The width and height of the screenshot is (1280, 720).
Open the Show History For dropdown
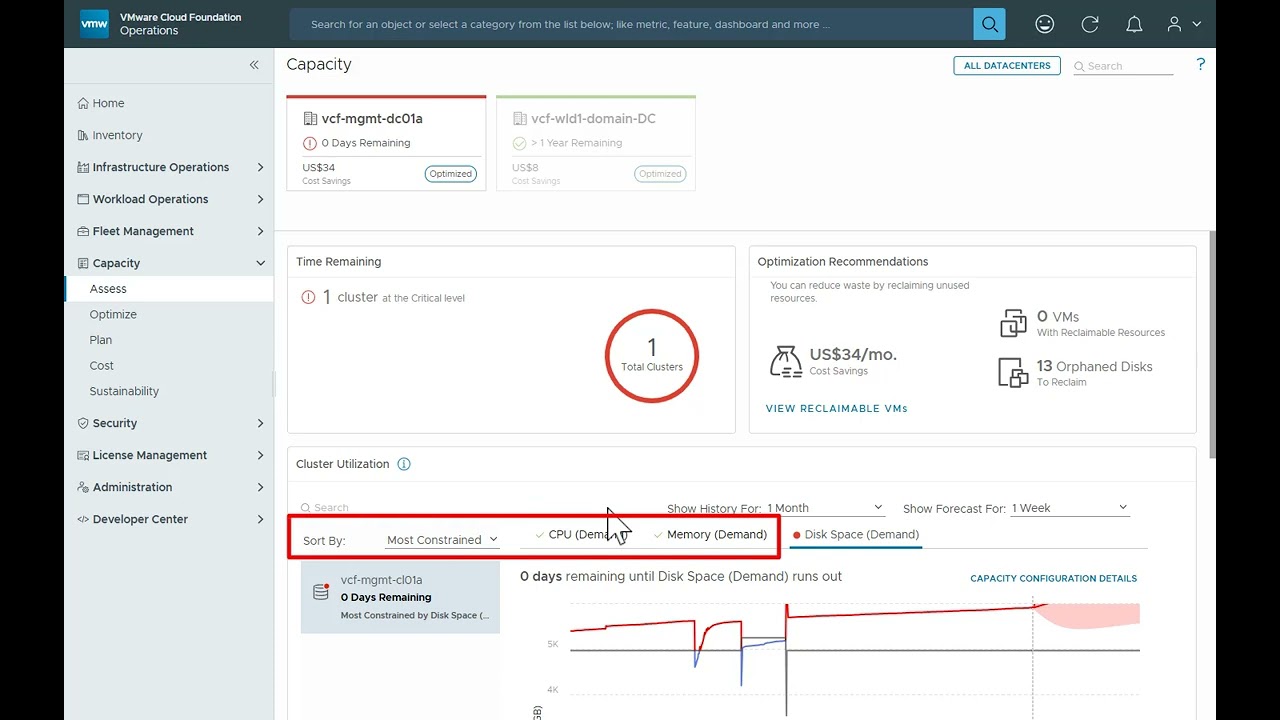pyautogui.click(x=825, y=508)
